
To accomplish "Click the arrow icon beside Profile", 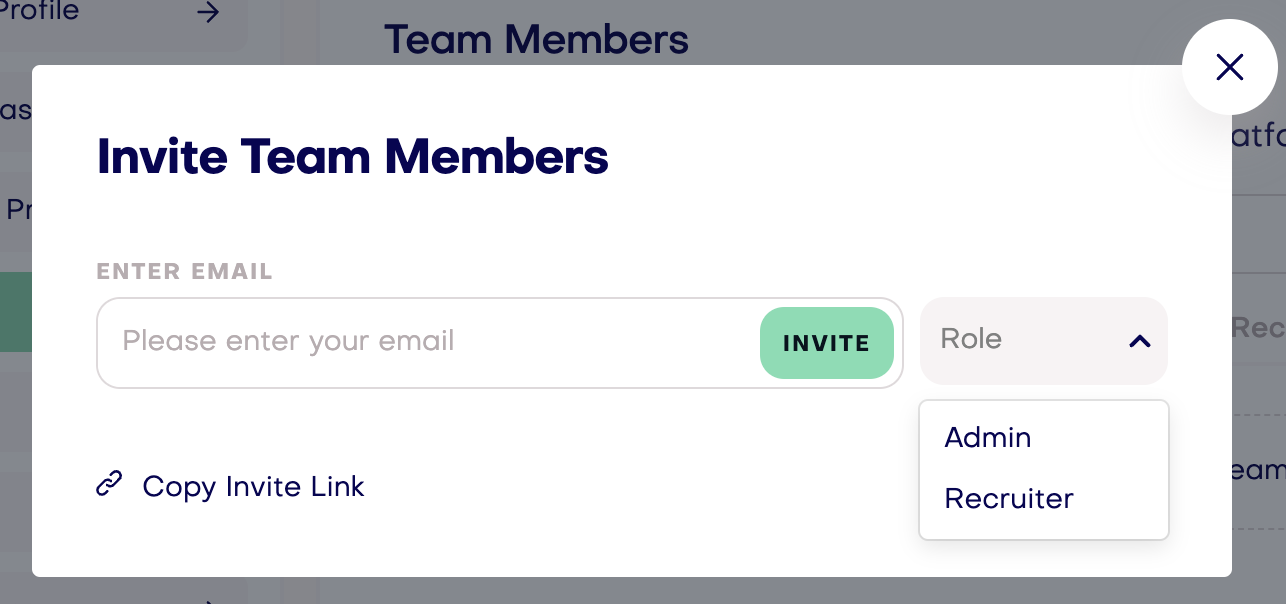I will coord(208,13).
